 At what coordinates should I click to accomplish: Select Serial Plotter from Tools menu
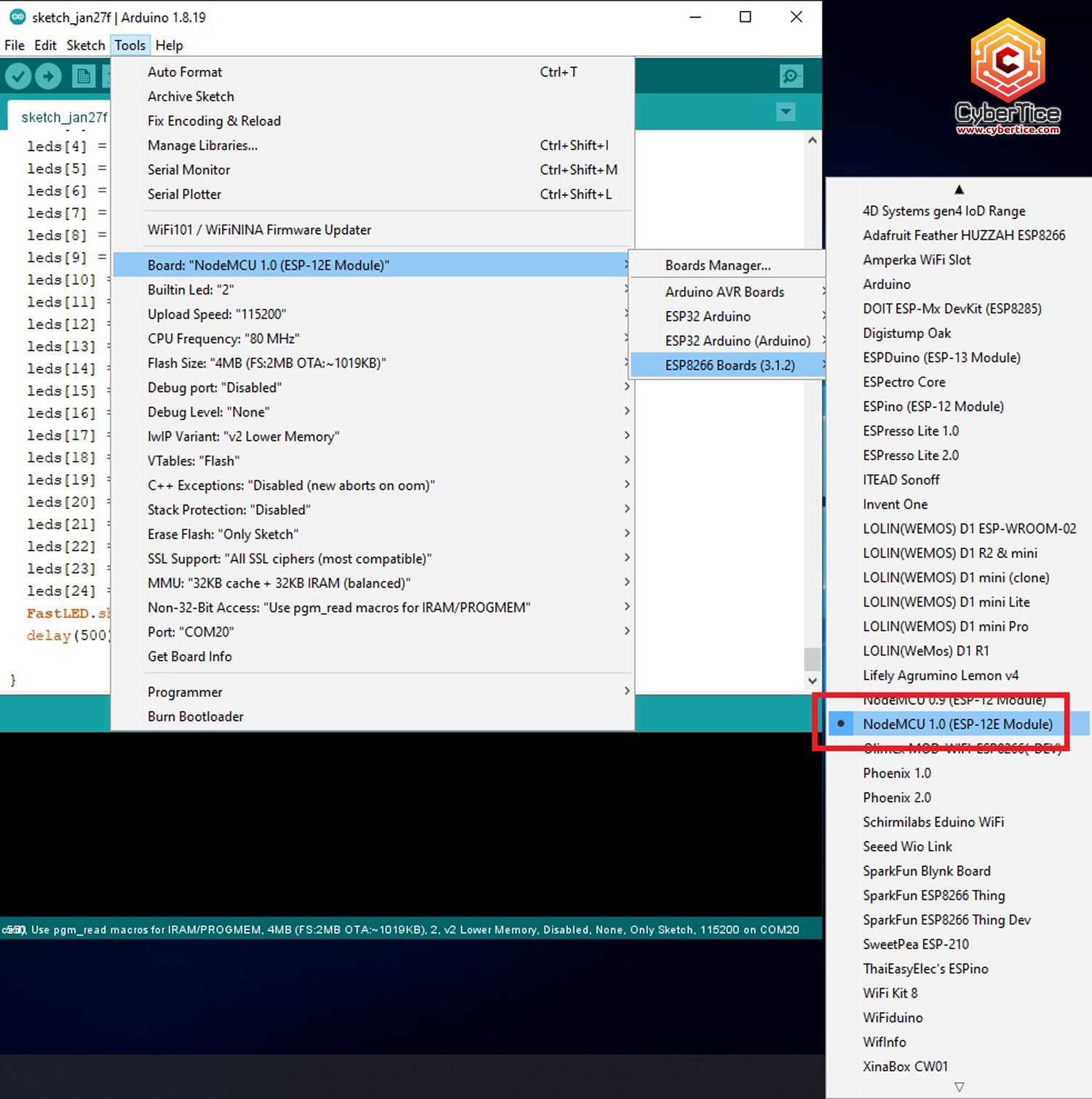coord(184,194)
